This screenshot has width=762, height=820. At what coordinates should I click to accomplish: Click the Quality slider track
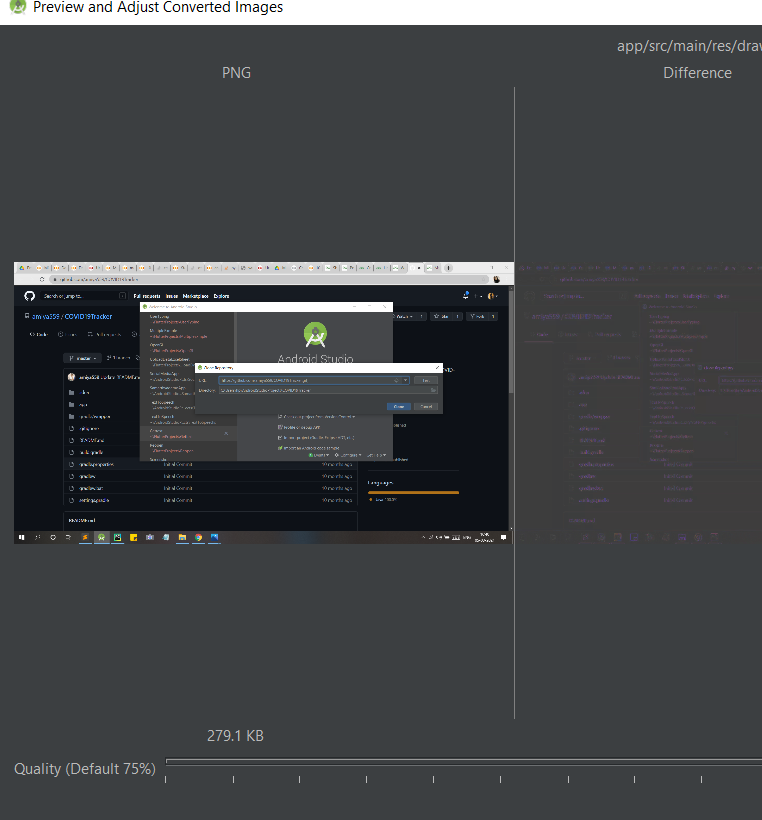(463, 761)
